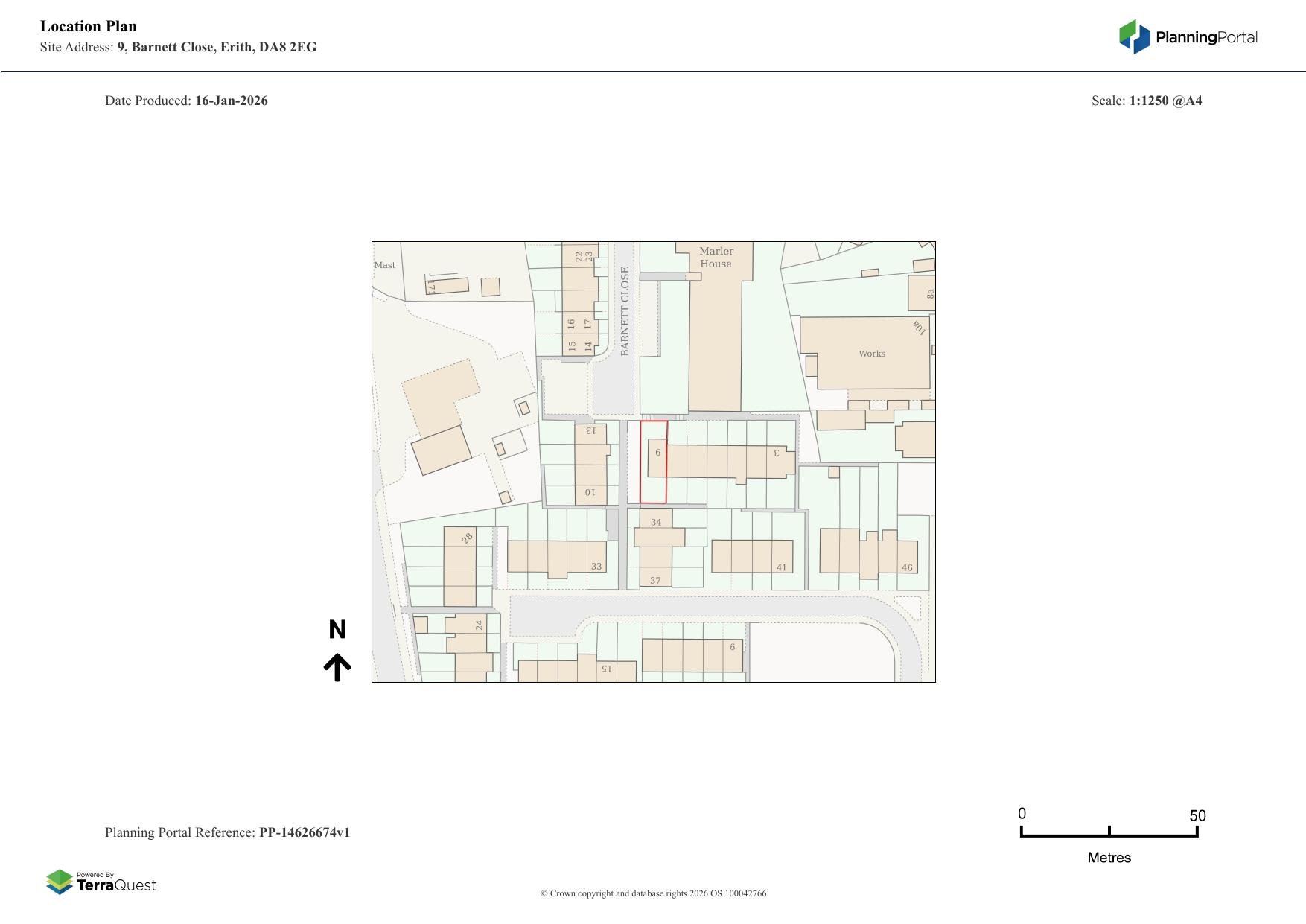Toggle the red-outlined plot for number 9
Image resolution: width=1306 pixels, height=924 pixels.
pyautogui.click(x=654, y=462)
